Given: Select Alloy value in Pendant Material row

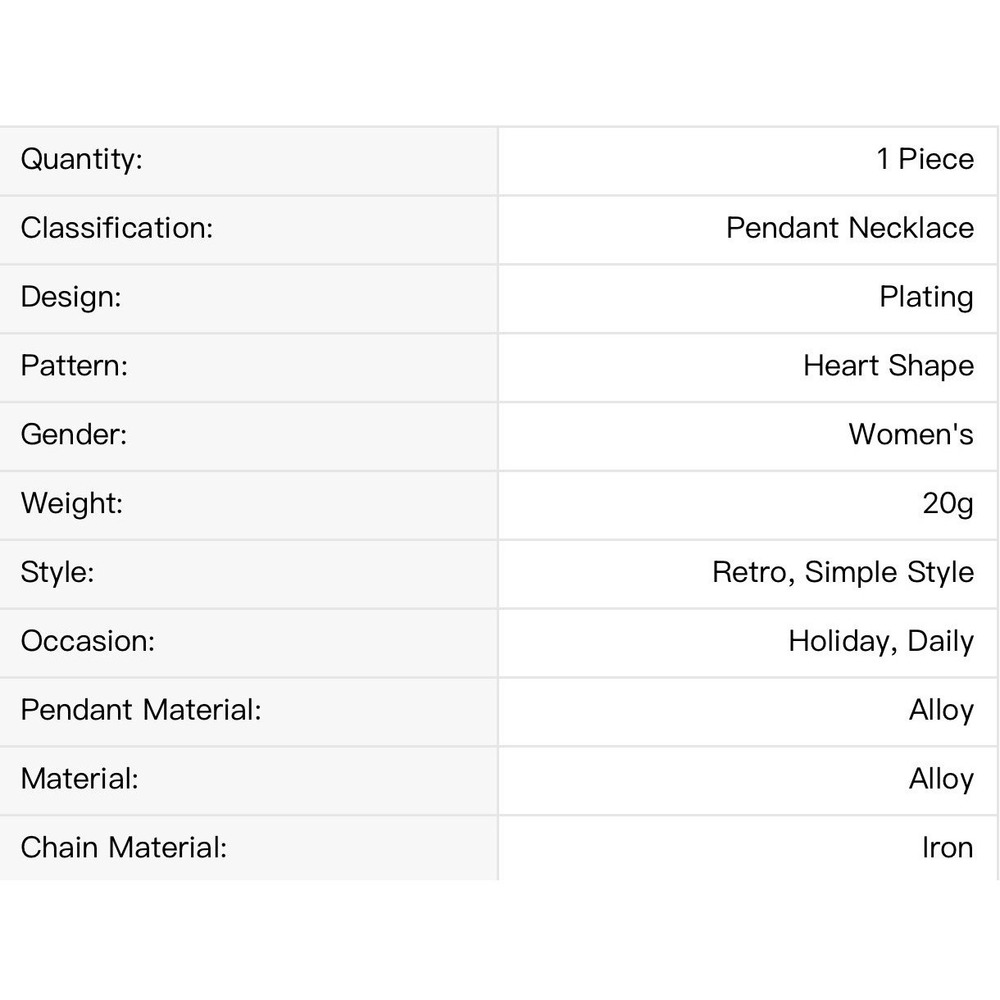Looking at the screenshot, I should (941, 711).
